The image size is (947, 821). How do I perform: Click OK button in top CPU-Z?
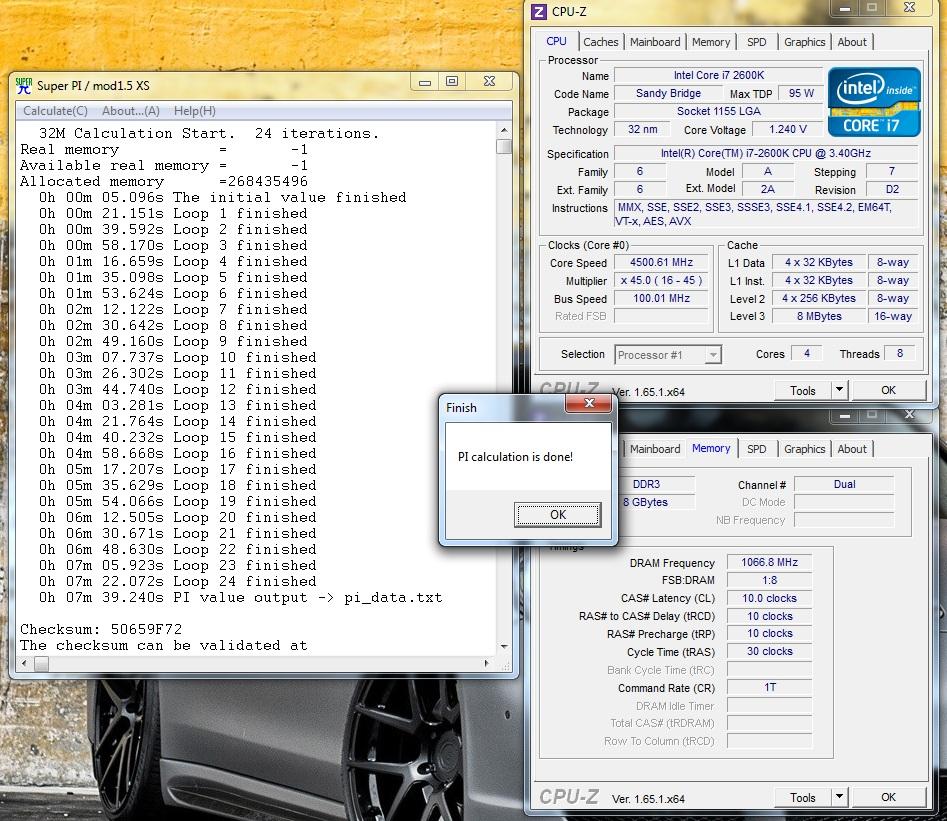(x=888, y=390)
